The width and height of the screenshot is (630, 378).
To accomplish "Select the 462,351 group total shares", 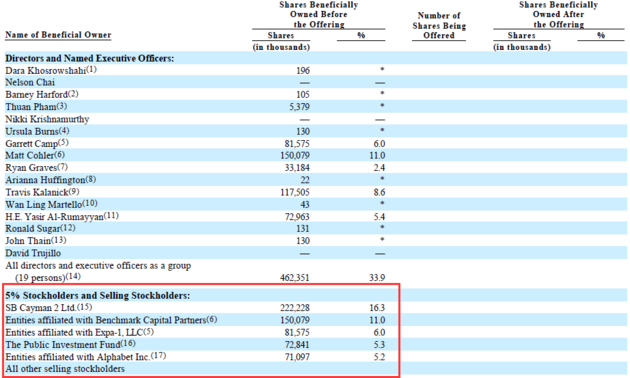I will pyautogui.click(x=295, y=278).
